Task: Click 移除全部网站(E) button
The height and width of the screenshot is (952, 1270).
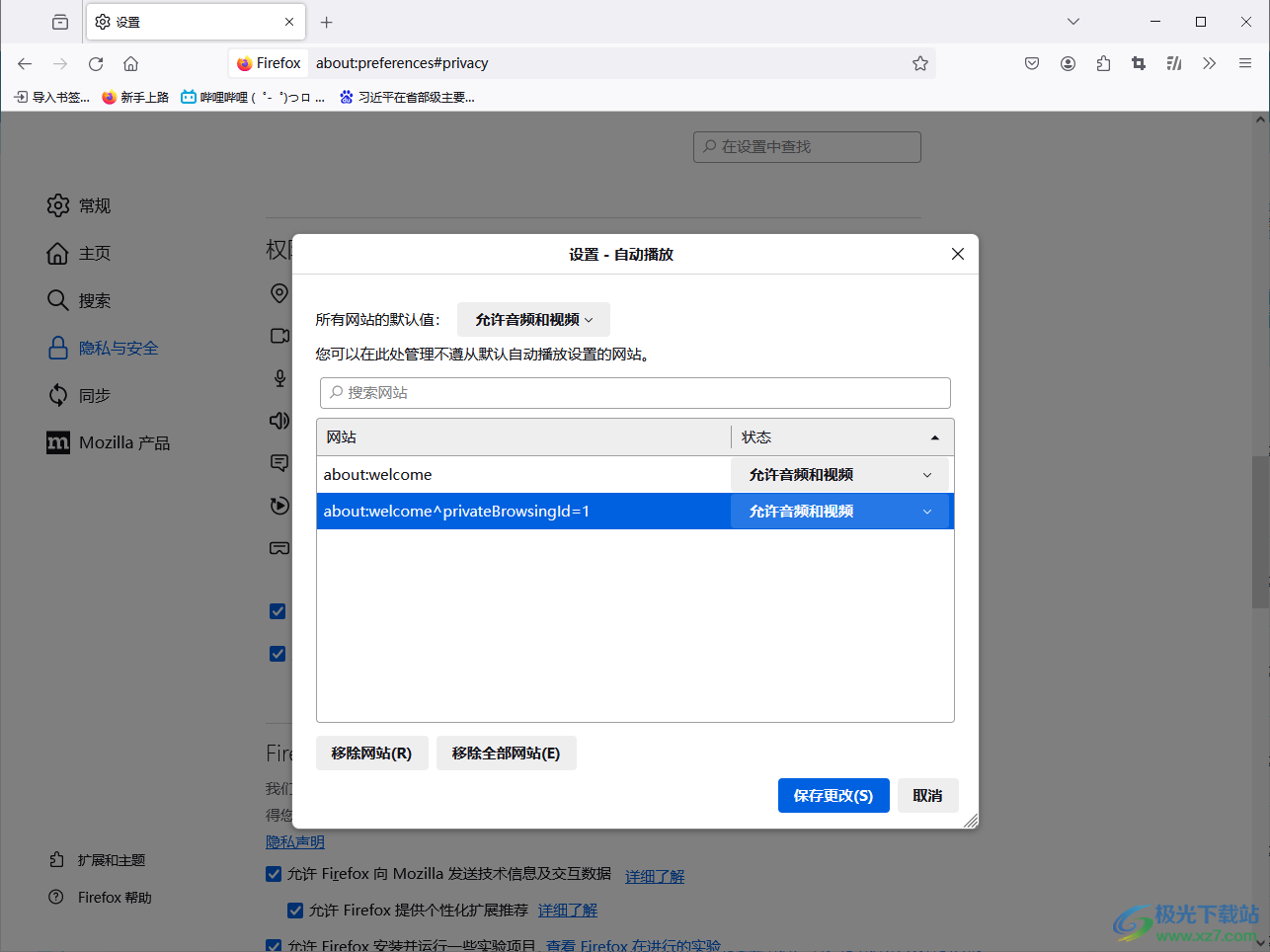Action: (x=506, y=754)
